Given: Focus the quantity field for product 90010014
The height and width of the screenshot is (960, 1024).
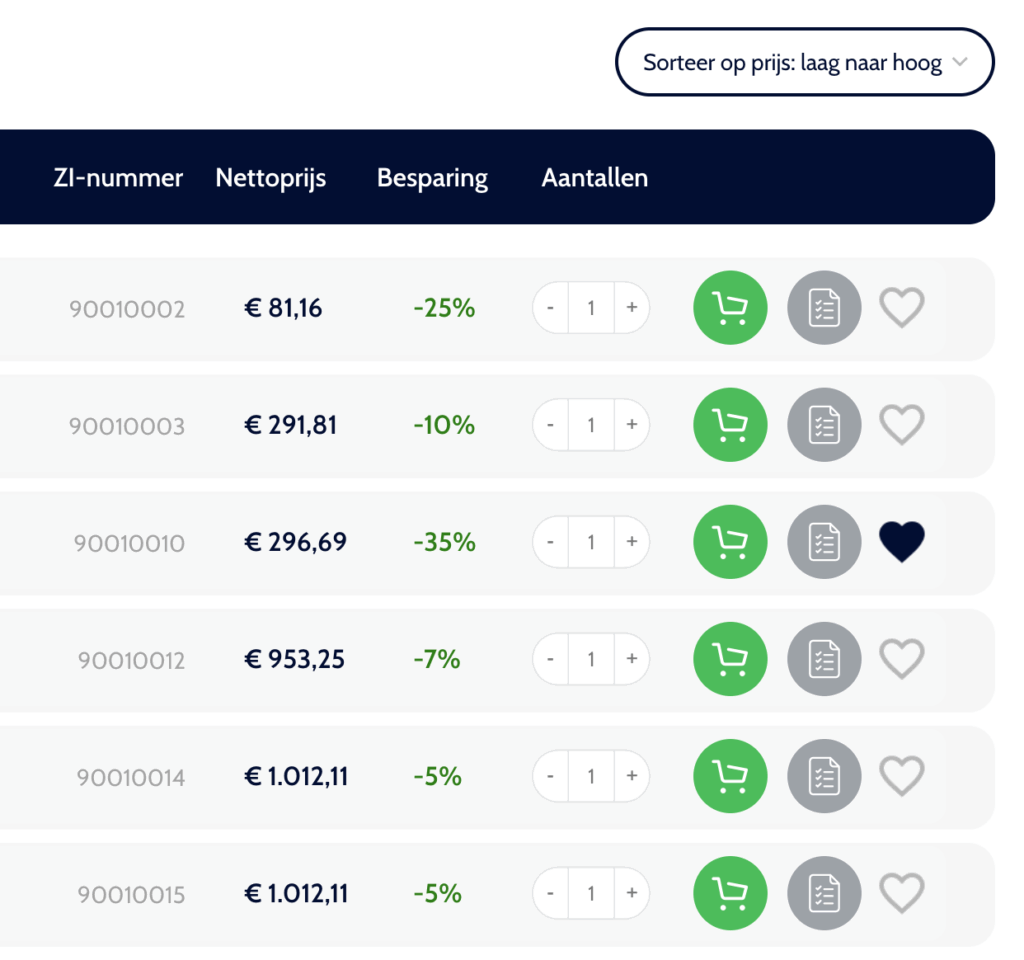Looking at the screenshot, I should point(591,776).
